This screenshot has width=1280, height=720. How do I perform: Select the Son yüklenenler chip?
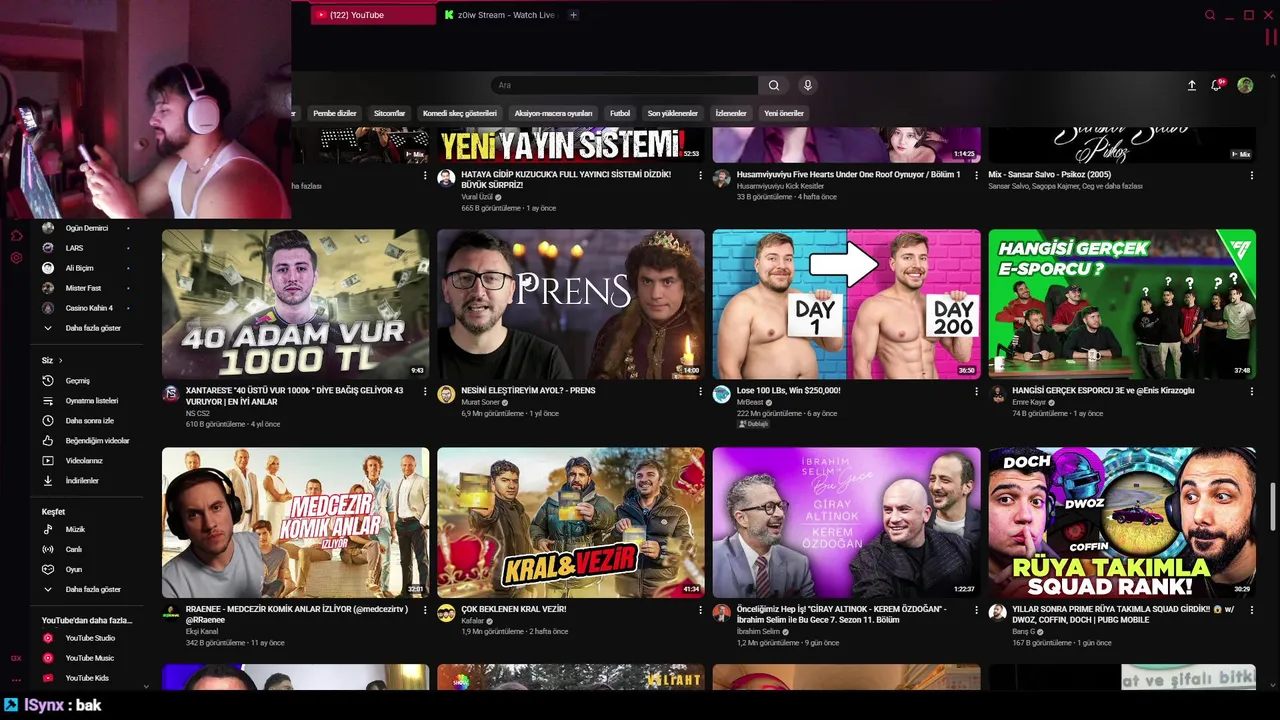(x=673, y=114)
